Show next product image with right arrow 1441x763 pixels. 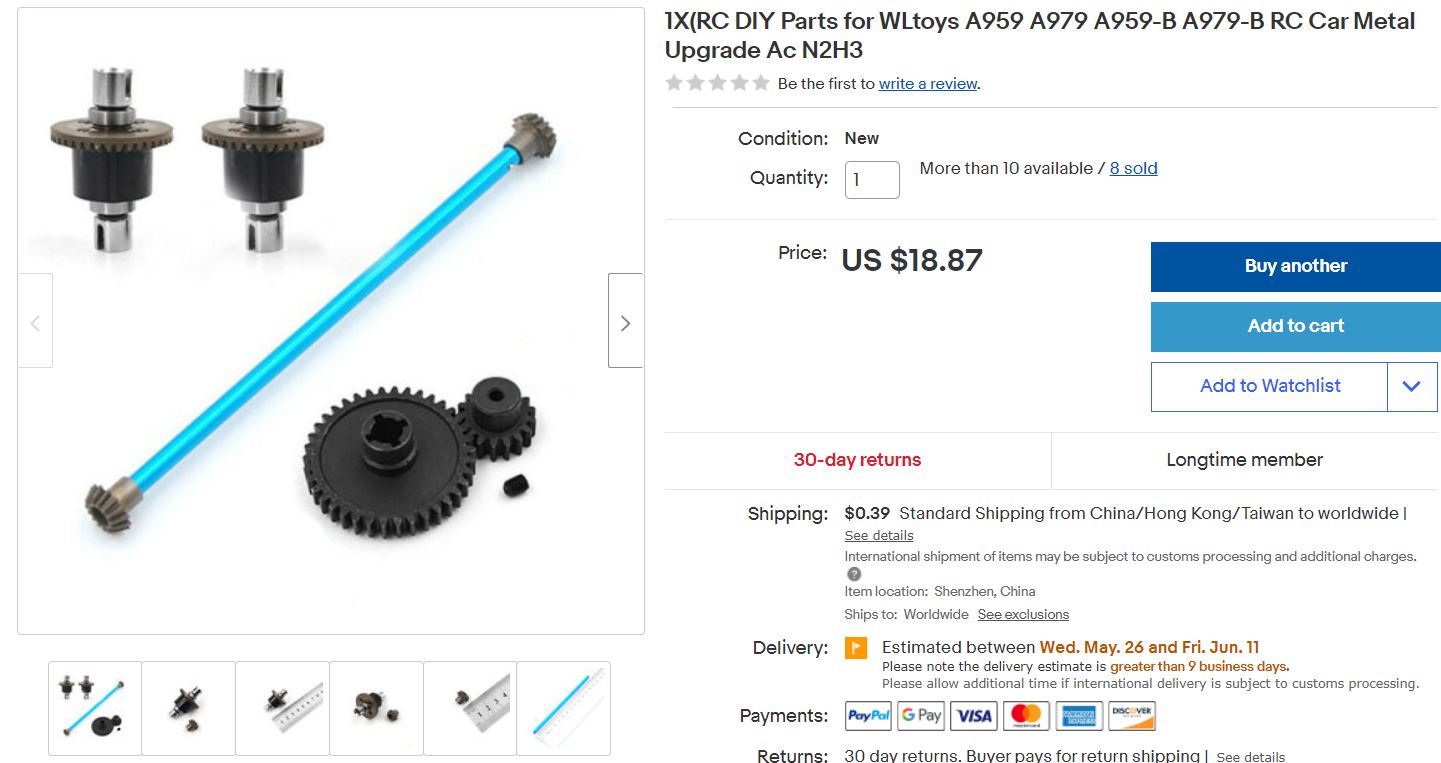tap(625, 320)
